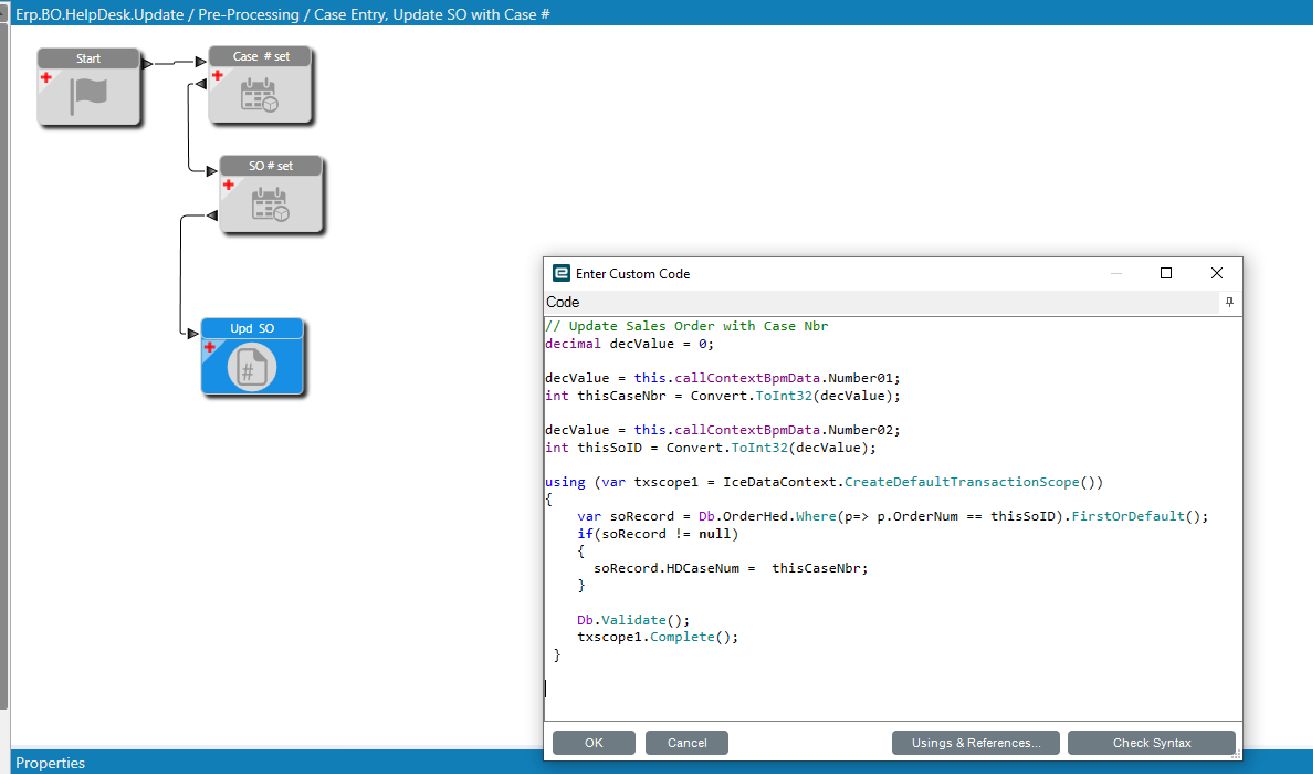Select the Case # set node icon

click(260, 93)
